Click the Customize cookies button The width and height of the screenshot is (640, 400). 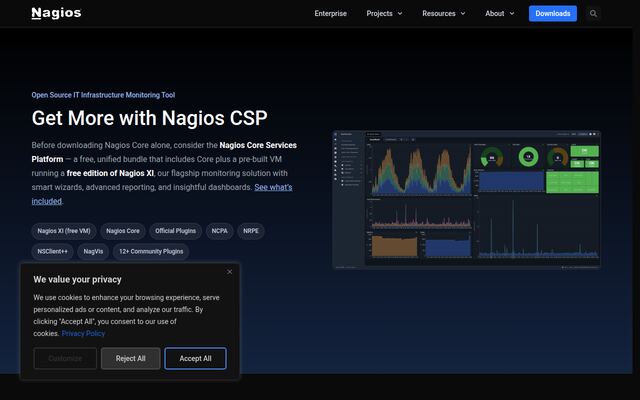65,358
